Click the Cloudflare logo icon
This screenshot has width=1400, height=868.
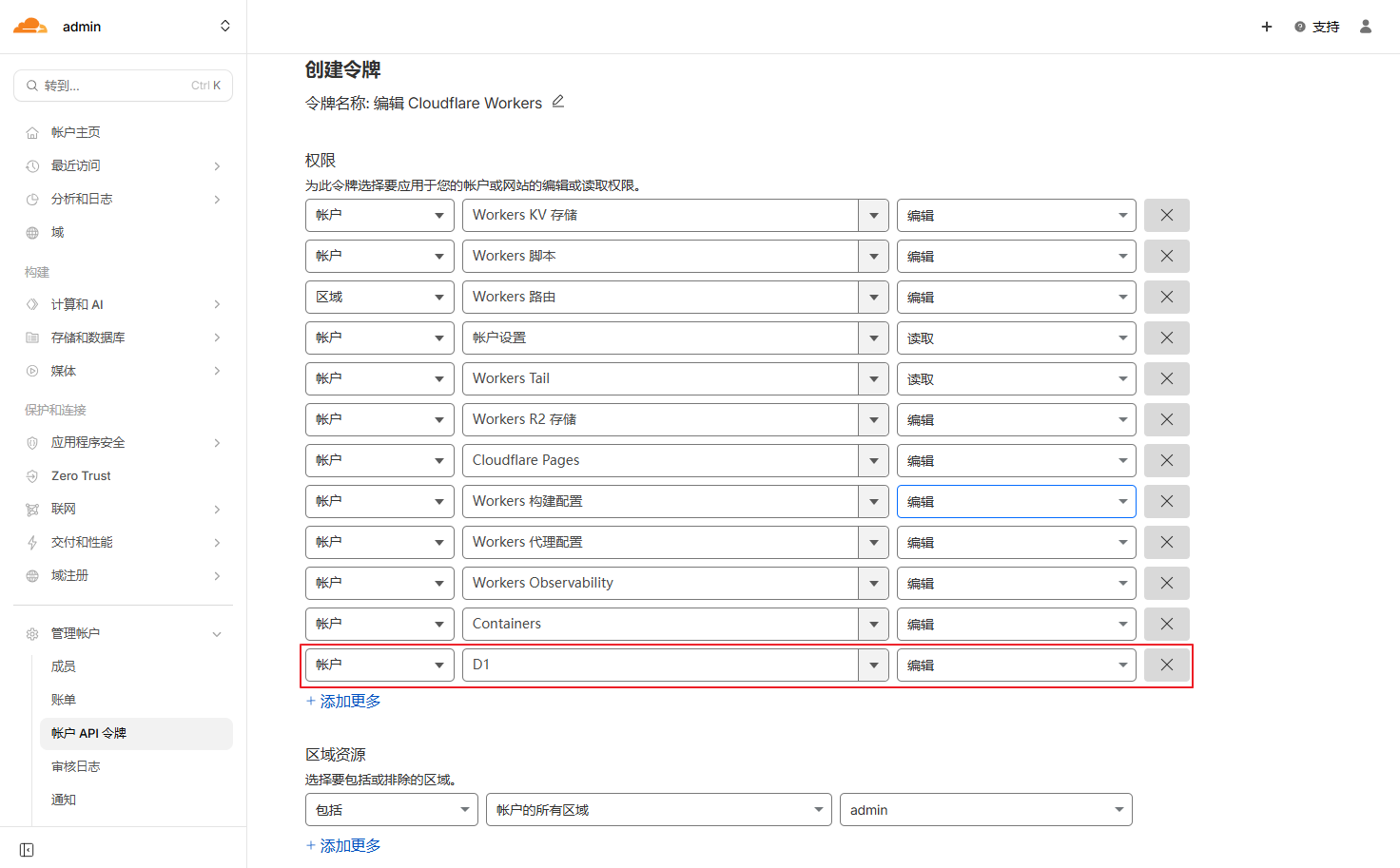pyautogui.click(x=30, y=27)
